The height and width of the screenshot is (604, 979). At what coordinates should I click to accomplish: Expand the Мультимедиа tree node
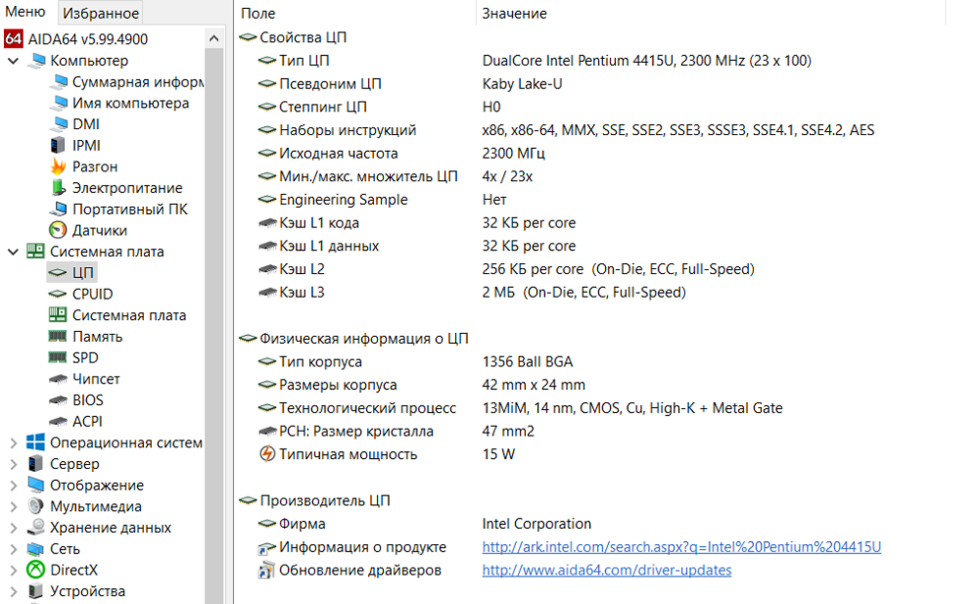(13, 507)
